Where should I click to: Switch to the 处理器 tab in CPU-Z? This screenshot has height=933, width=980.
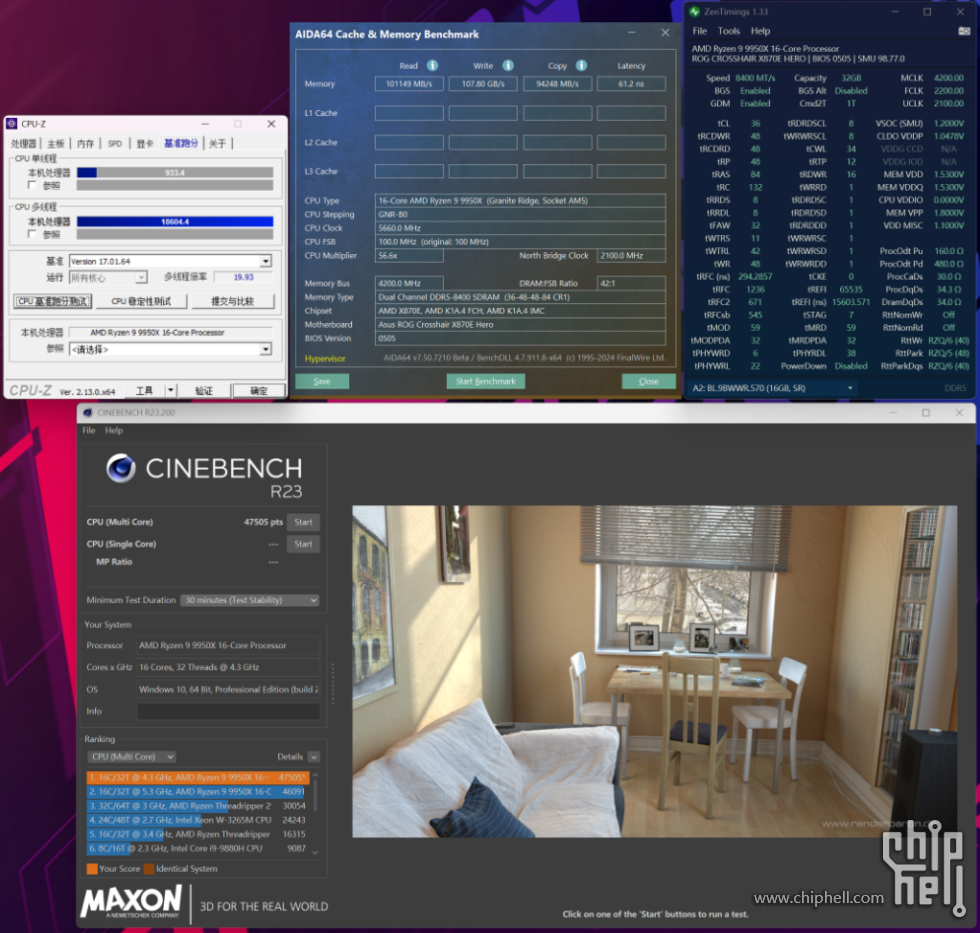(24, 144)
